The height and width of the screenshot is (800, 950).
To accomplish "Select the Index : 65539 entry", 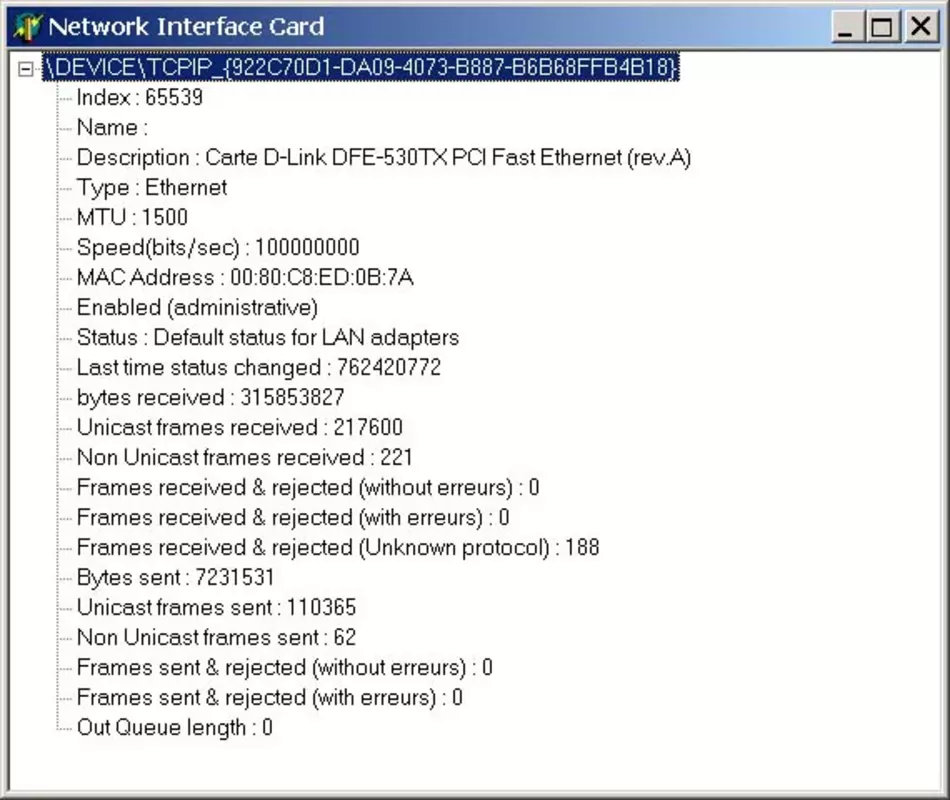I will pyautogui.click(x=139, y=97).
